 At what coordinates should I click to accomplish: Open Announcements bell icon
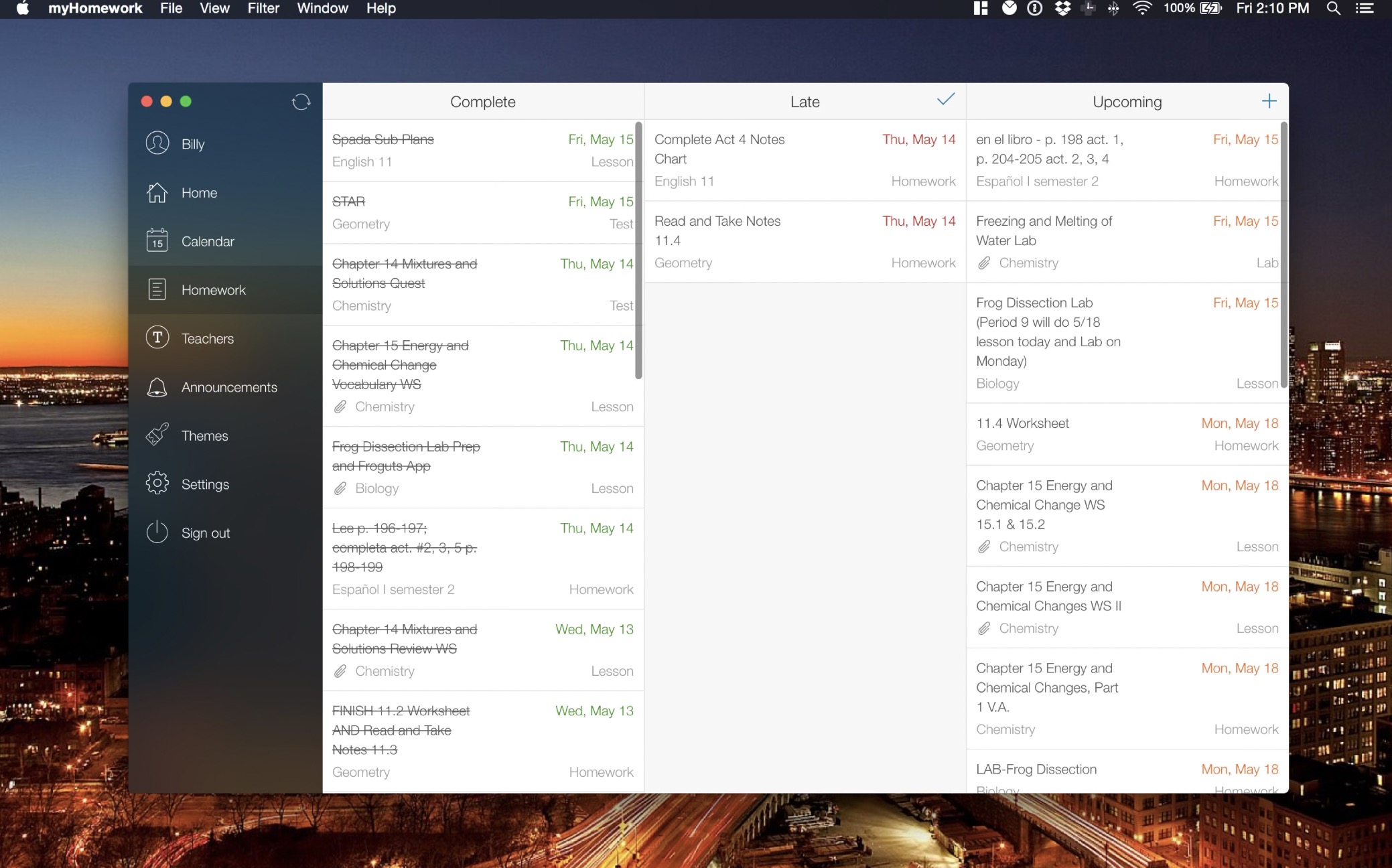click(x=157, y=386)
